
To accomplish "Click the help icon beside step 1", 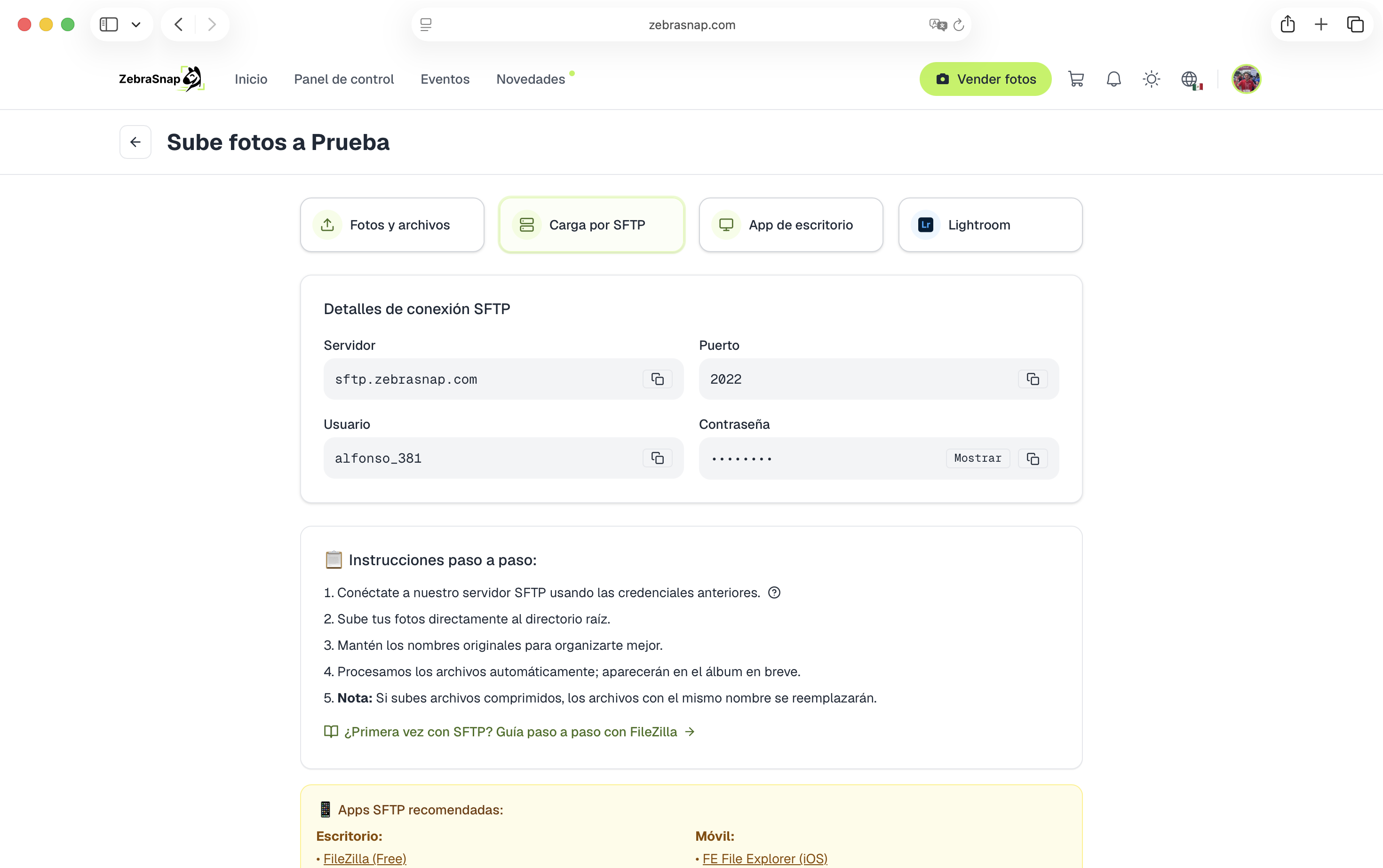I will tap(774, 592).
